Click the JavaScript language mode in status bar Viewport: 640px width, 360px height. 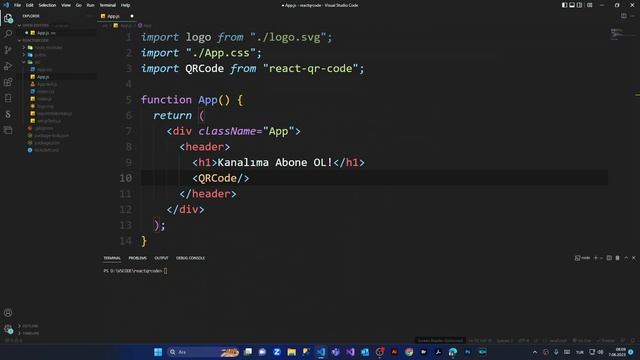558,340
